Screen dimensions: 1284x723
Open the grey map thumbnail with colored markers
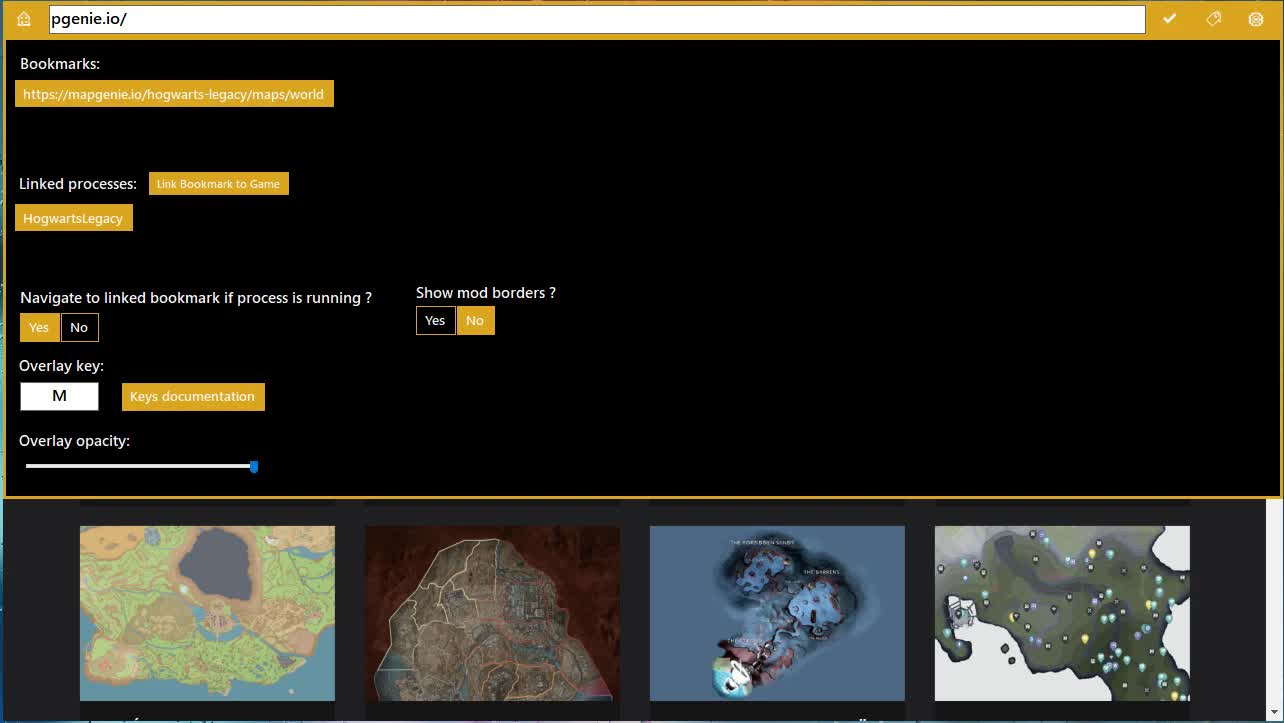(x=1062, y=613)
